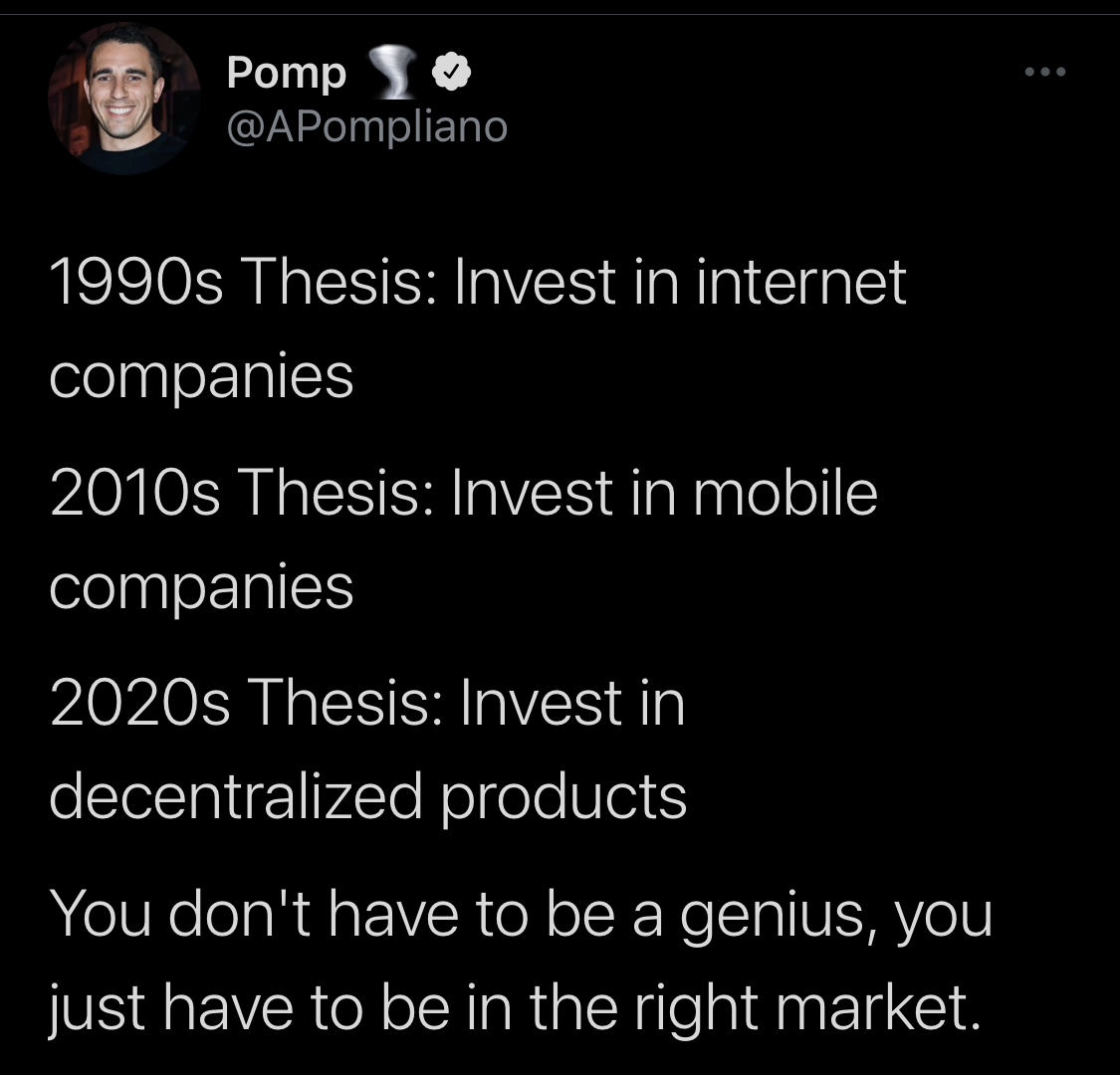This screenshot has height=1075, width=1120.
Task: Click the word "decentralized" in the tweet
Action: click(236, 797)
